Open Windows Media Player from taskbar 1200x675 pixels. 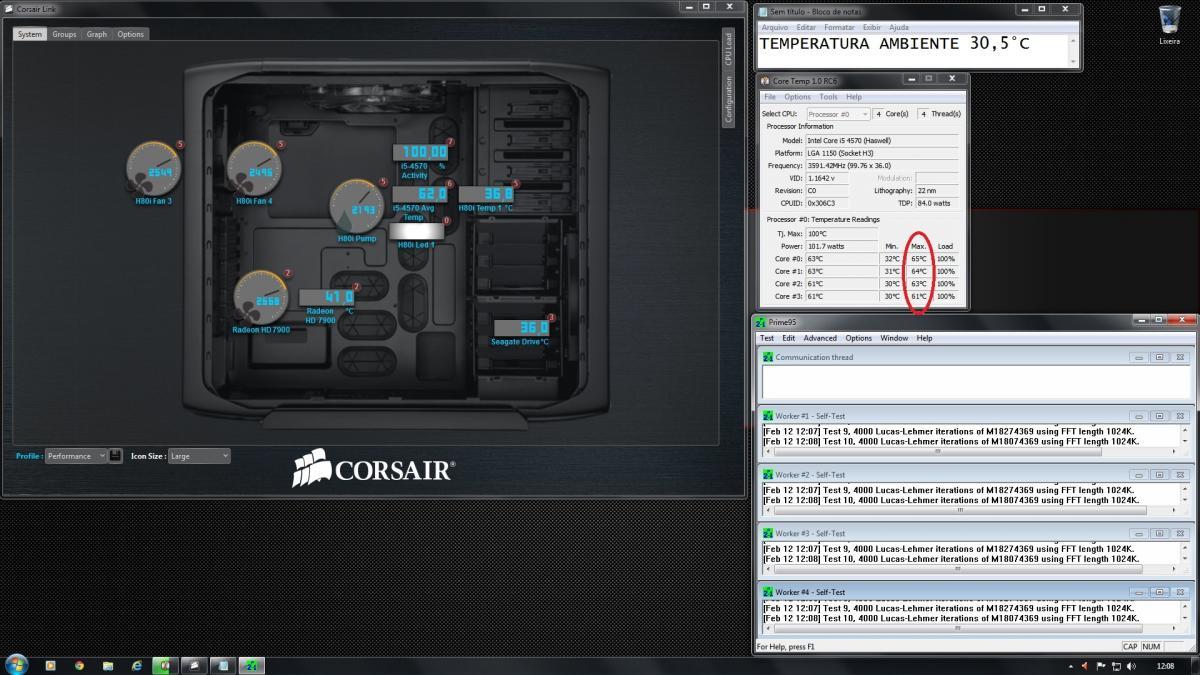pos(50,665)
